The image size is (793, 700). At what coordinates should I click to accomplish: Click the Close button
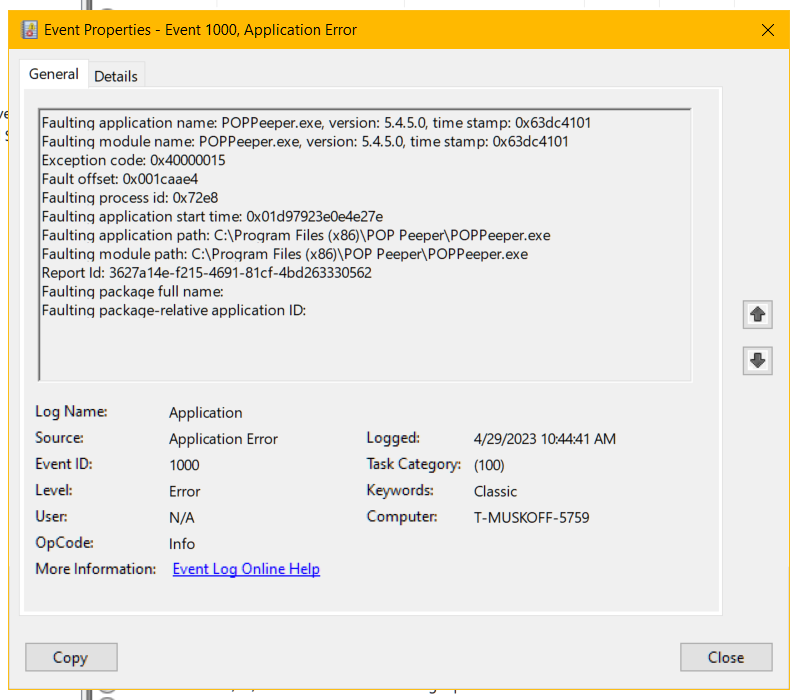click(726, 657)
